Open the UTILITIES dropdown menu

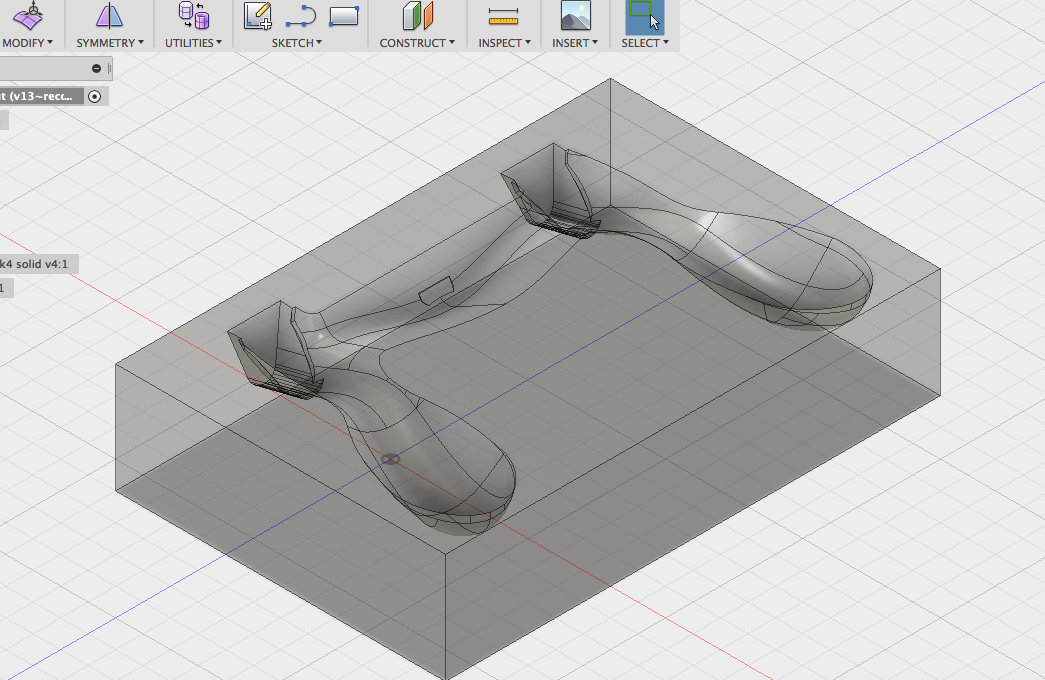point(193,43)
